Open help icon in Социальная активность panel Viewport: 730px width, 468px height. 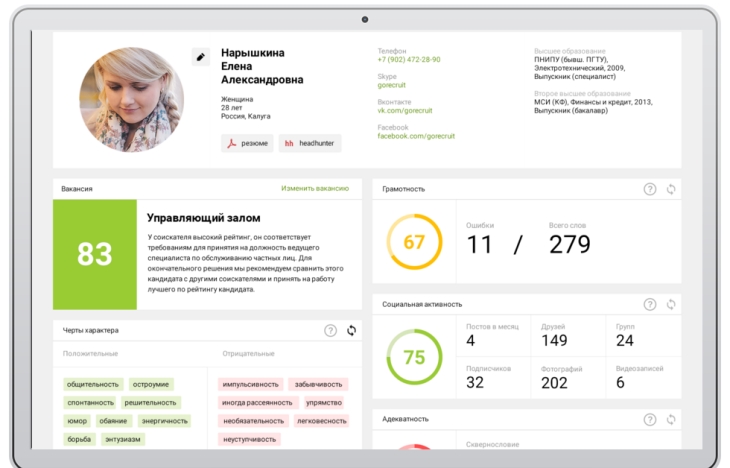tap(650, 305)
